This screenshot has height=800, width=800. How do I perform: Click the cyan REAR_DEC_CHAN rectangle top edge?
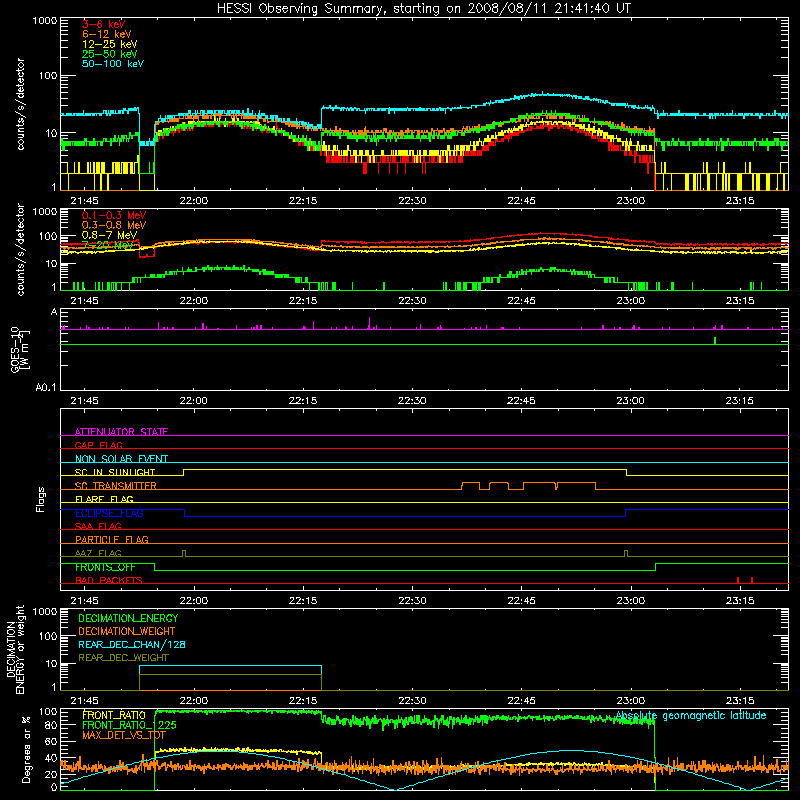(x=230, y=666)
